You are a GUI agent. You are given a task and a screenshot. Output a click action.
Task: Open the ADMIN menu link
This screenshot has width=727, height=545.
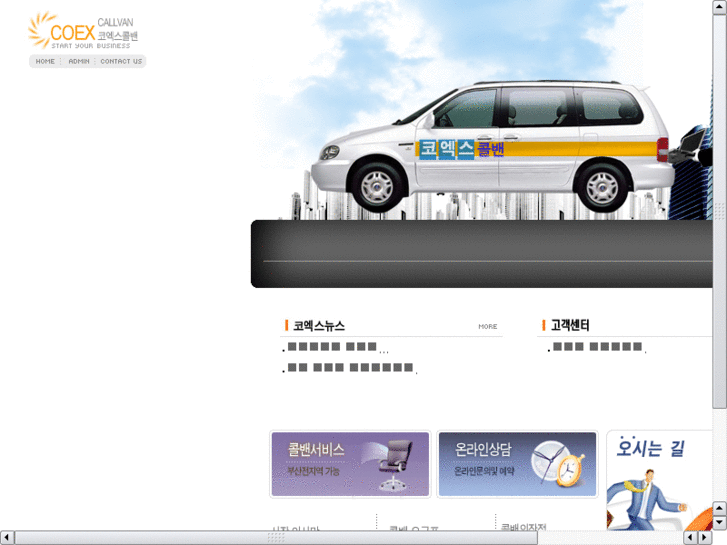[x=79, y=61]
